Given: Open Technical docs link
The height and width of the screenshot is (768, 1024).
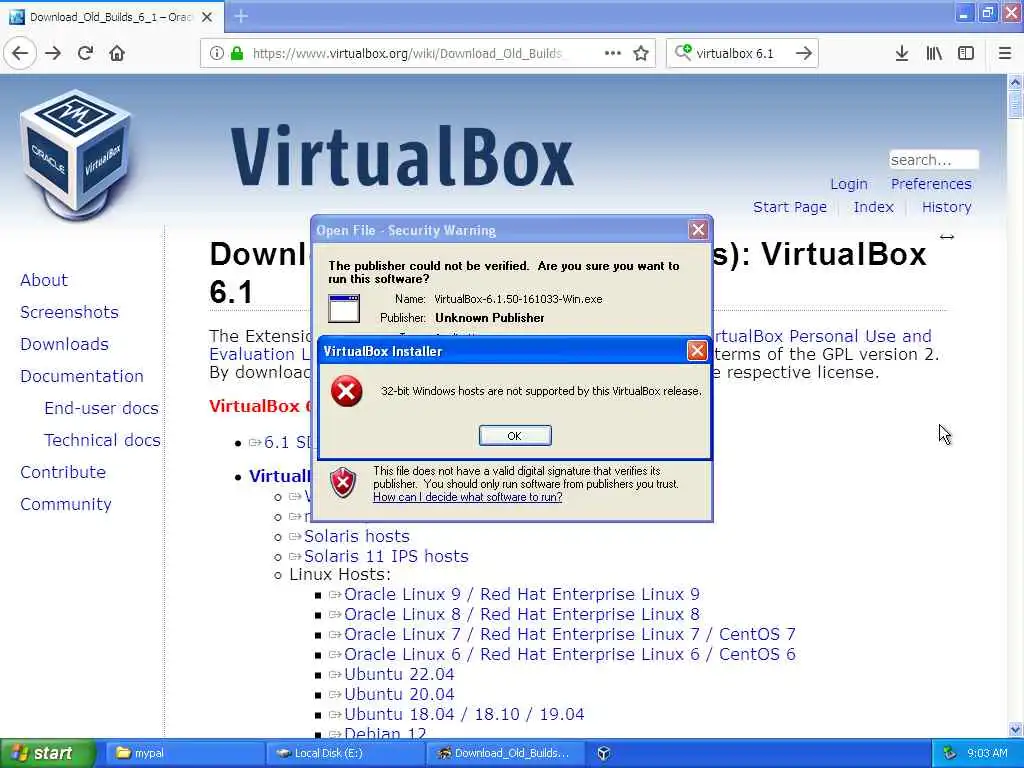Looking at the screenshot, I should tap(102, 440).
